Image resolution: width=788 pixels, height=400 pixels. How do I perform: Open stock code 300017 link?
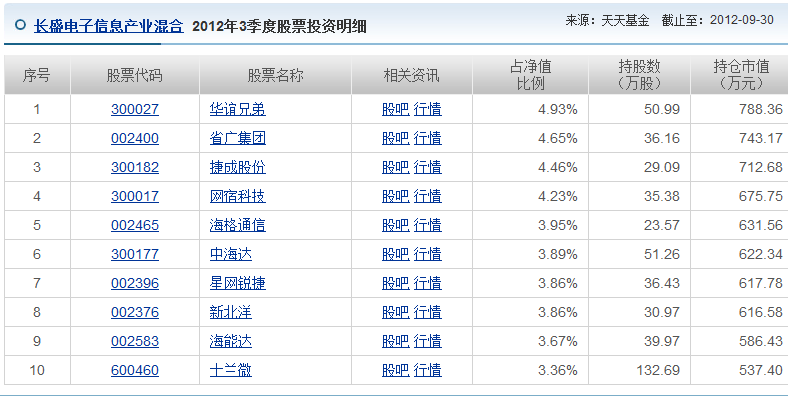click(135, 196)
